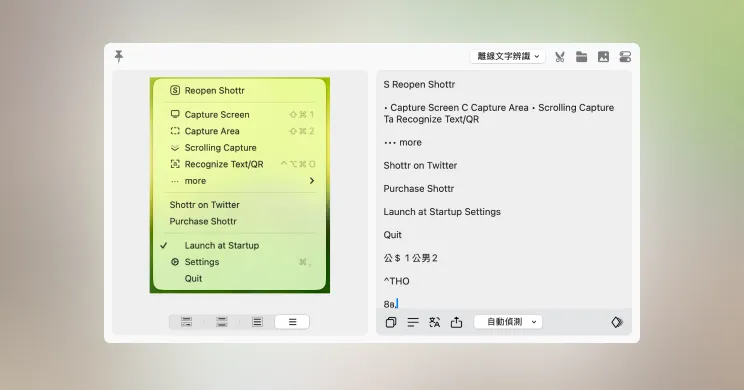
Task: Select the second layout segment
Action: pos(222,322)
